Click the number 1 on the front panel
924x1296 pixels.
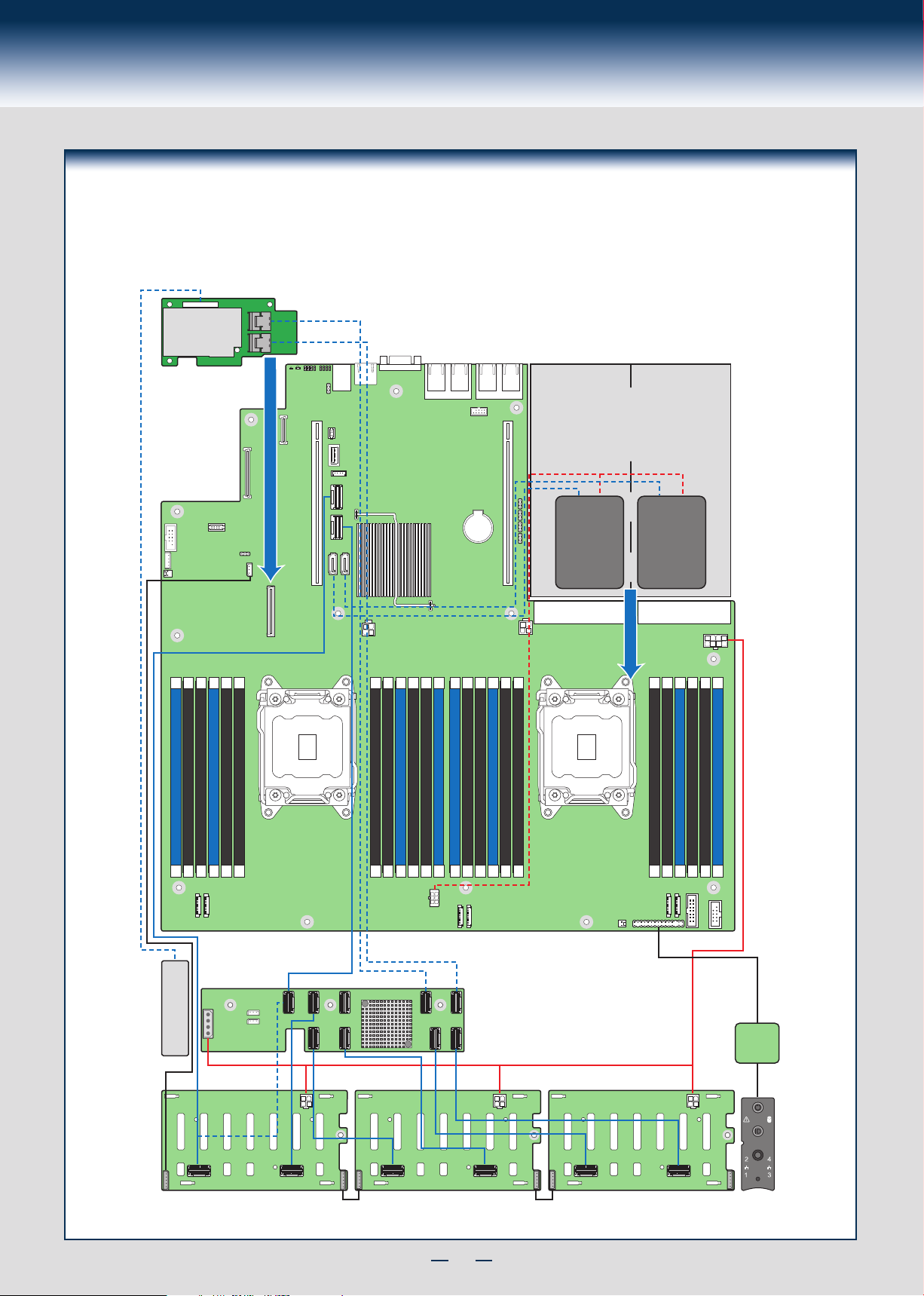point(746,1175)
